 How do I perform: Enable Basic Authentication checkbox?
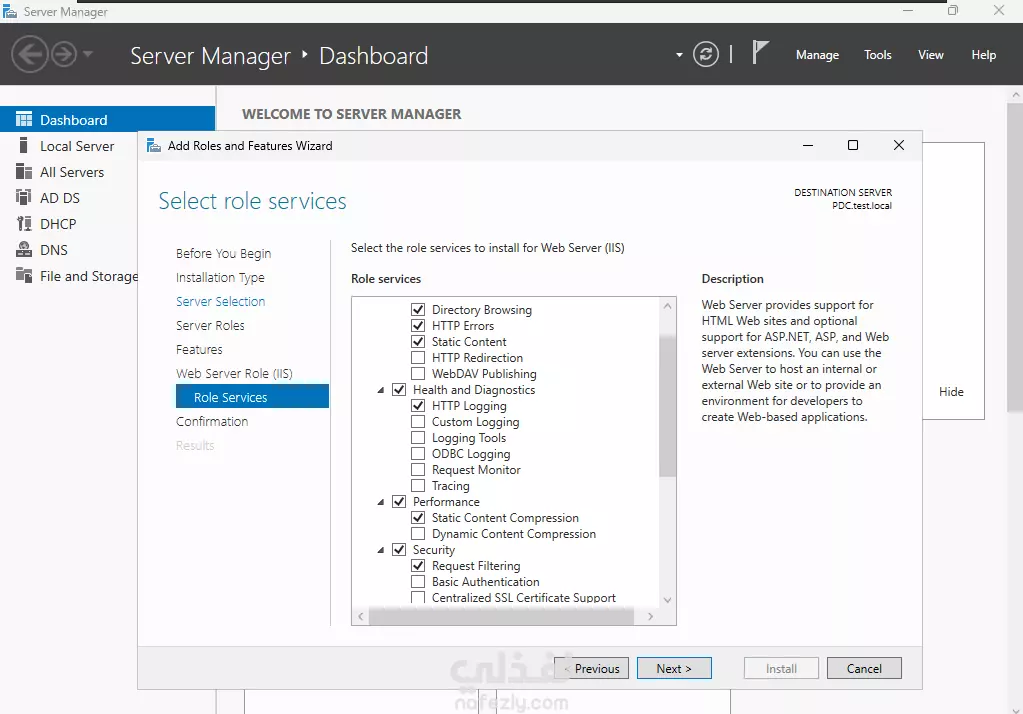[x=418, y=582]
